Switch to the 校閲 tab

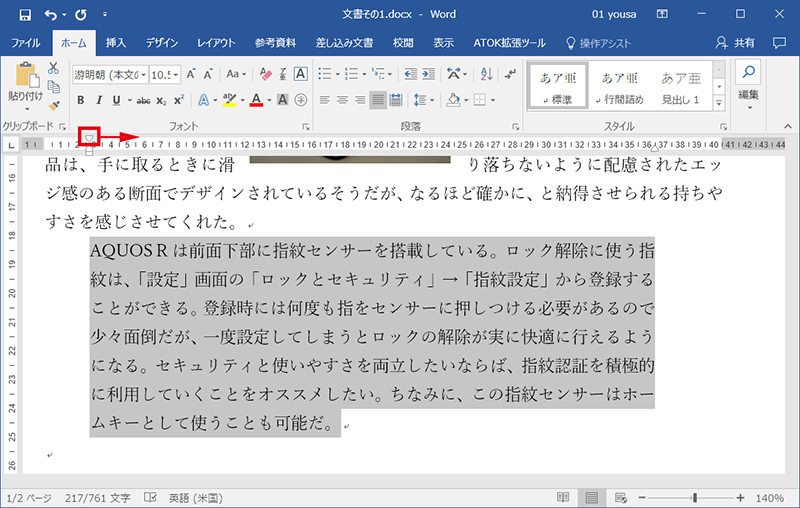tap(403, 43)
